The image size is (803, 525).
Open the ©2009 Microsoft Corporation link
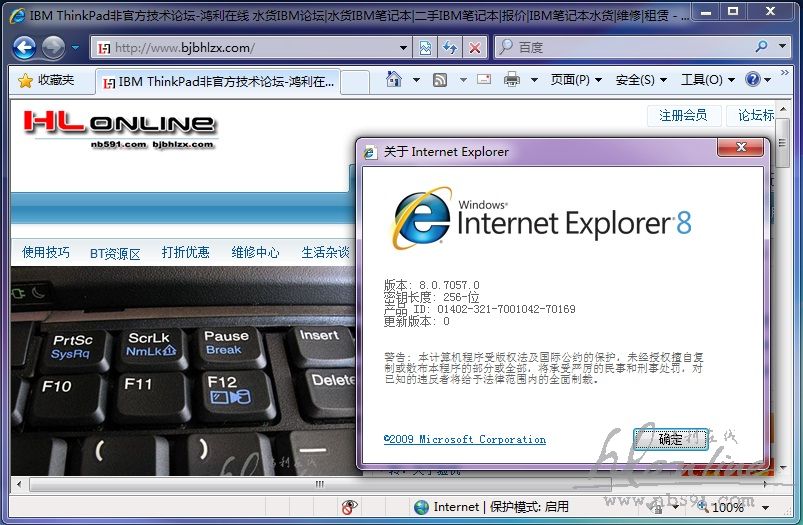point(464,439)
